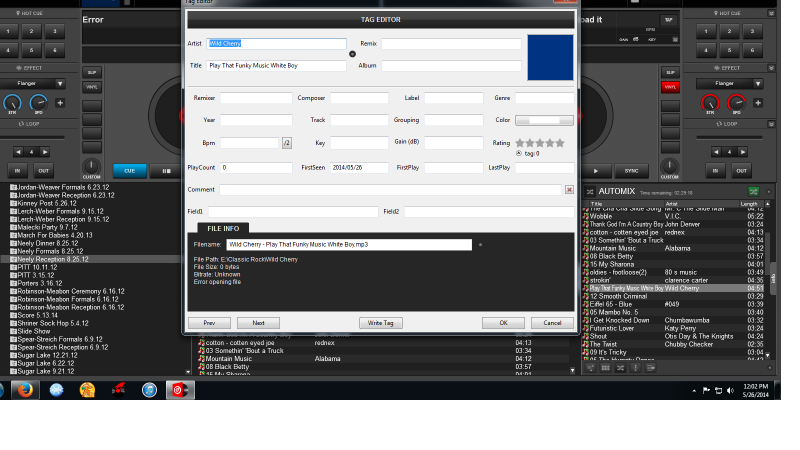Set rating with the first star

(520, 143)
